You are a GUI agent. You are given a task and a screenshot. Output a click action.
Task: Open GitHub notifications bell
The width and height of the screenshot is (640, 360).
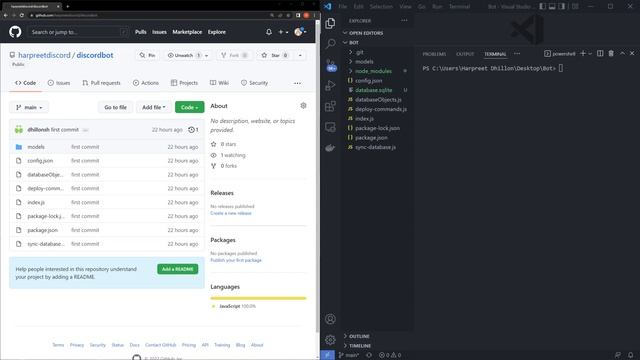coord(269,32)
